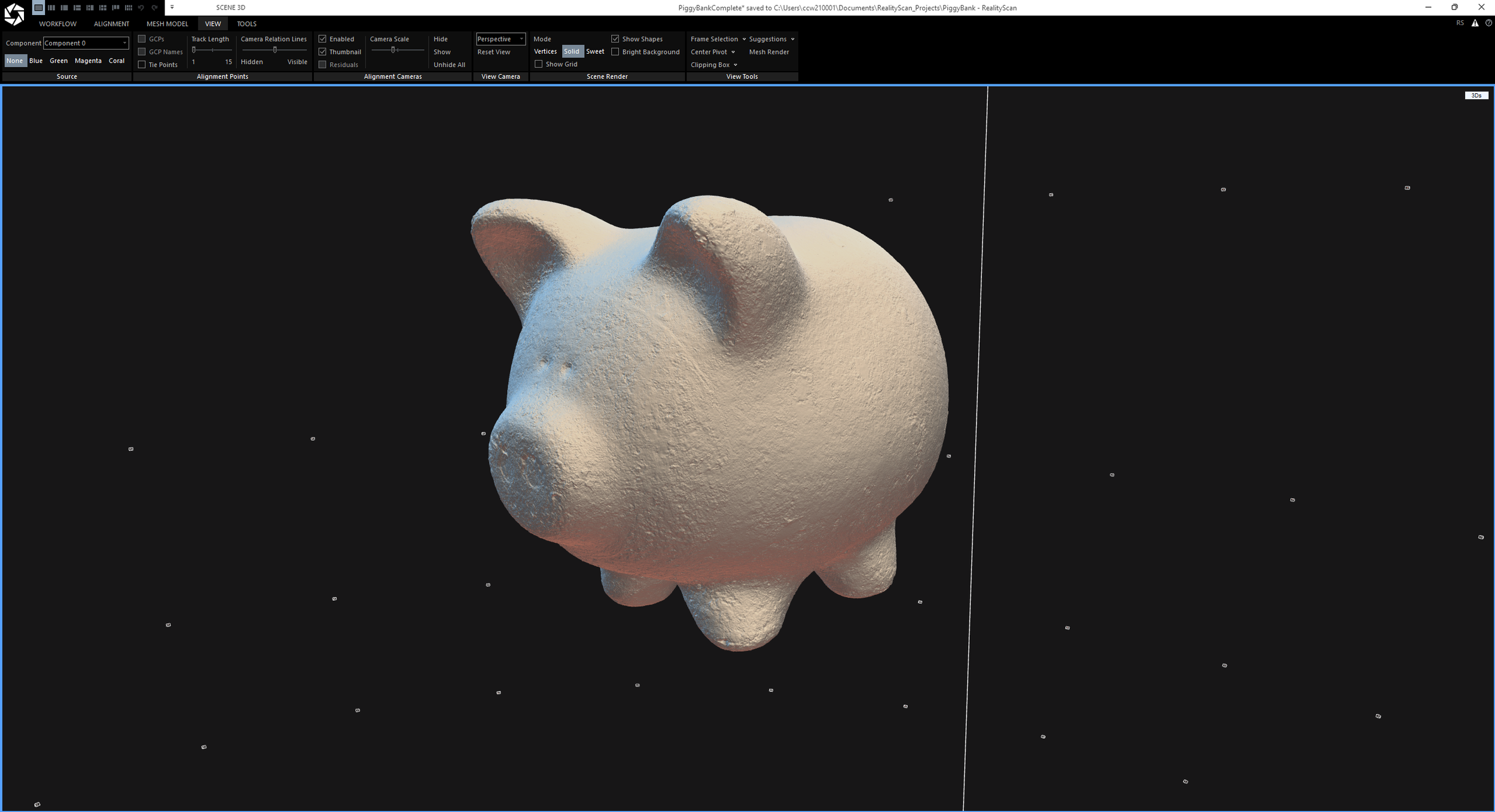Select the VIEW tab
Viewport: 1495px width, 812px height.
point(213,24)
